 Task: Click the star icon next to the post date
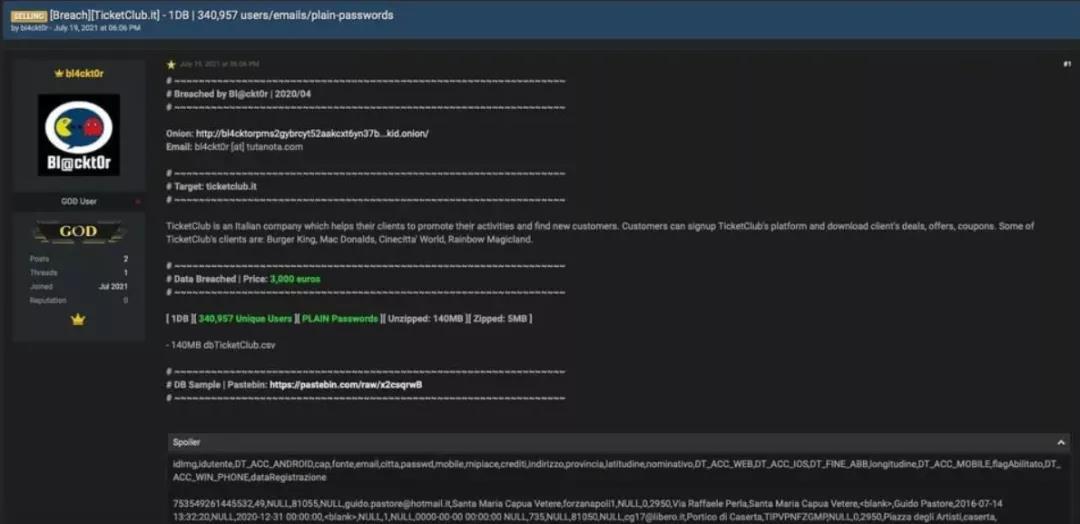[171, 64]
